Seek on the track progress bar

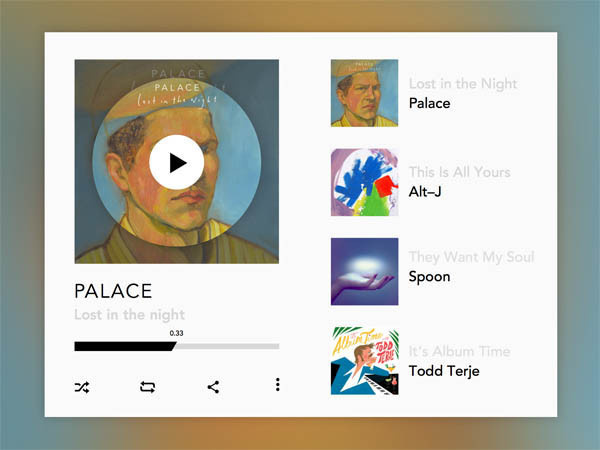click(177, 346)
